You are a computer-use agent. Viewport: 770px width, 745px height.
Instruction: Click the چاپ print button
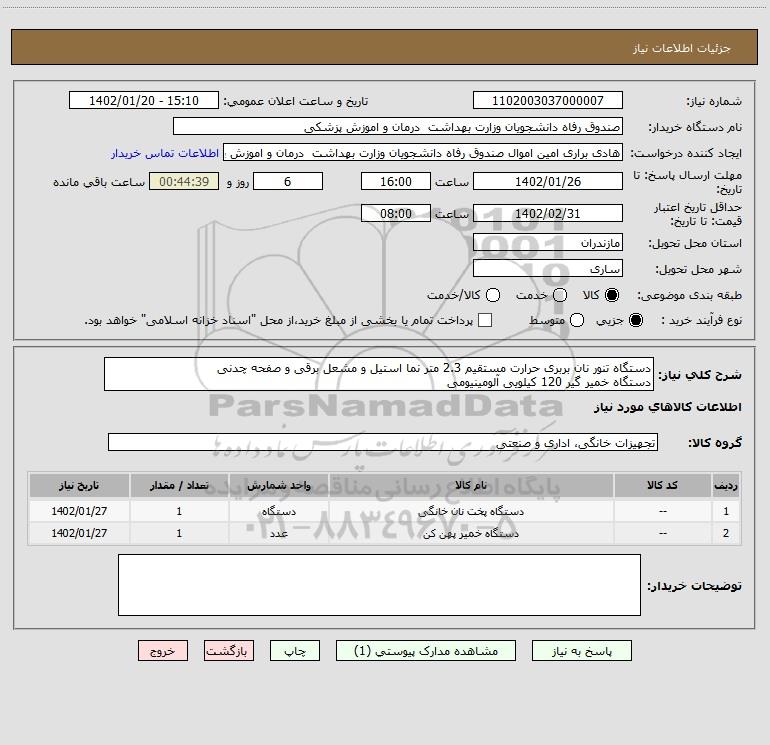point(295,651)
